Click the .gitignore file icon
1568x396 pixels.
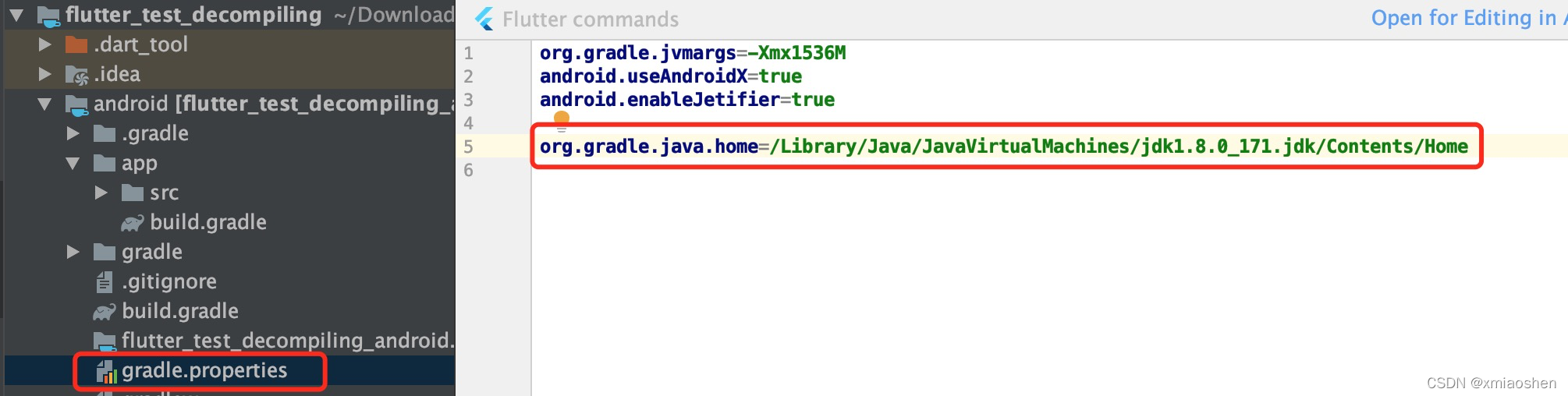[105, 281]
